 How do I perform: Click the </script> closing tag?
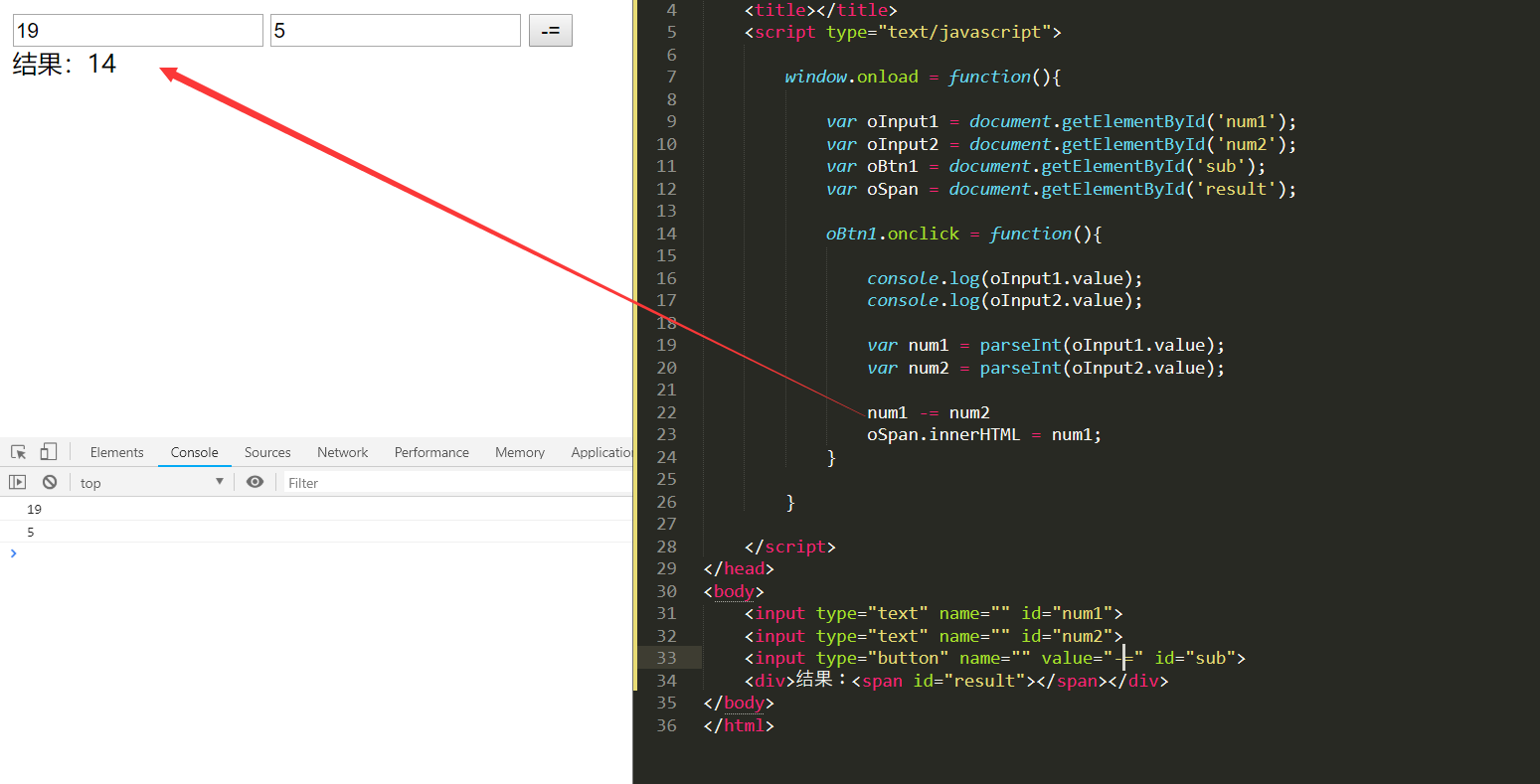click(790, 547)
